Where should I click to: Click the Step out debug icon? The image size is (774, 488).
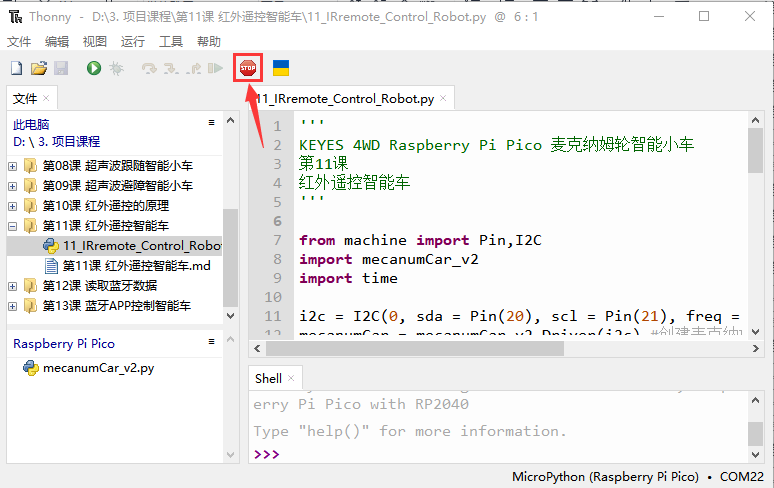click(x=194, y=68)
